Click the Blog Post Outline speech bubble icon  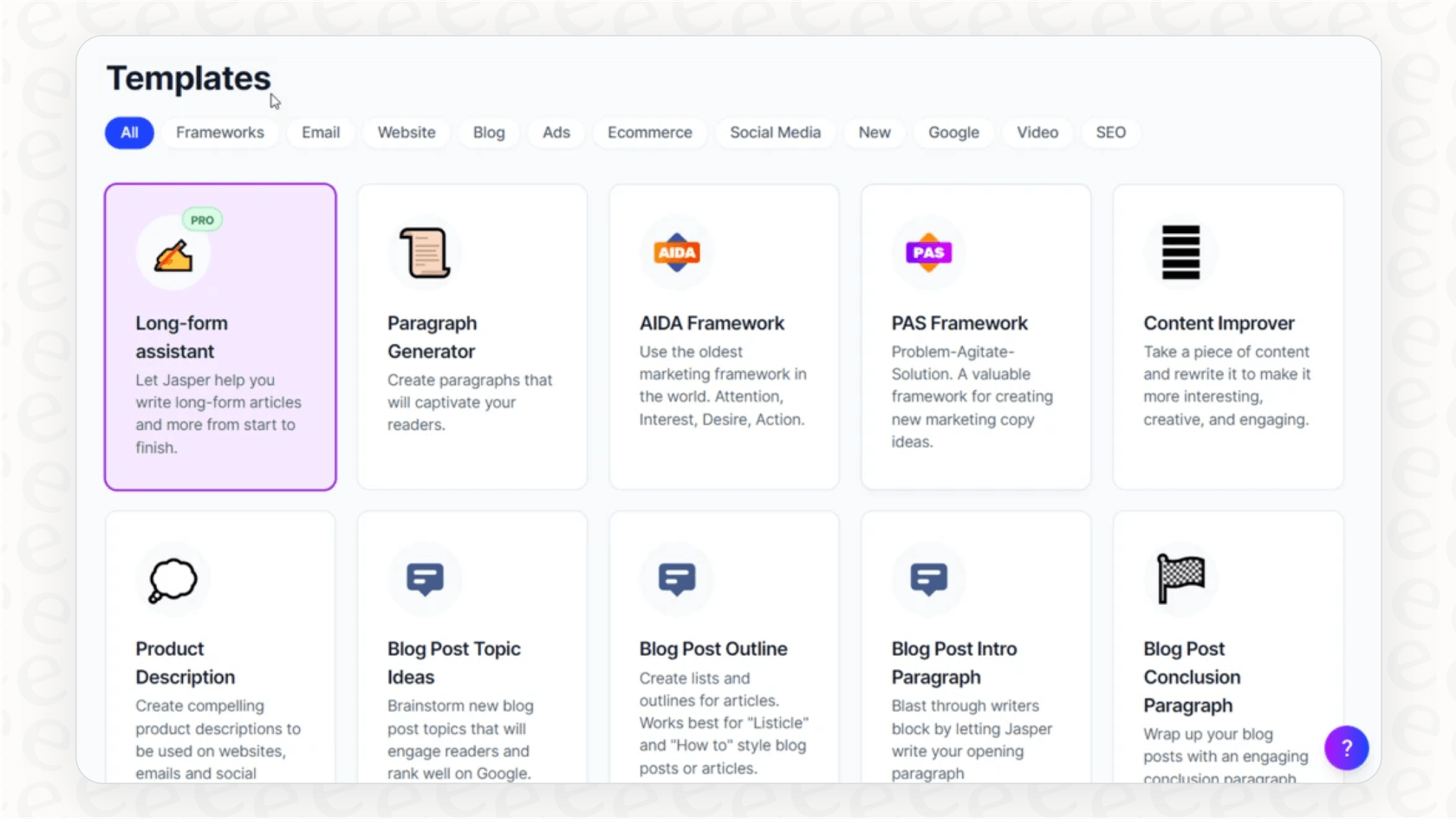point(677,579)
